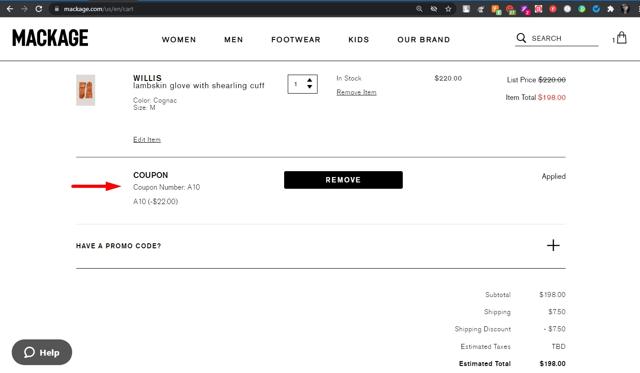Open the WILLIS product title
640x373 pixels.
pyautogui.click(x=147, y=78)
